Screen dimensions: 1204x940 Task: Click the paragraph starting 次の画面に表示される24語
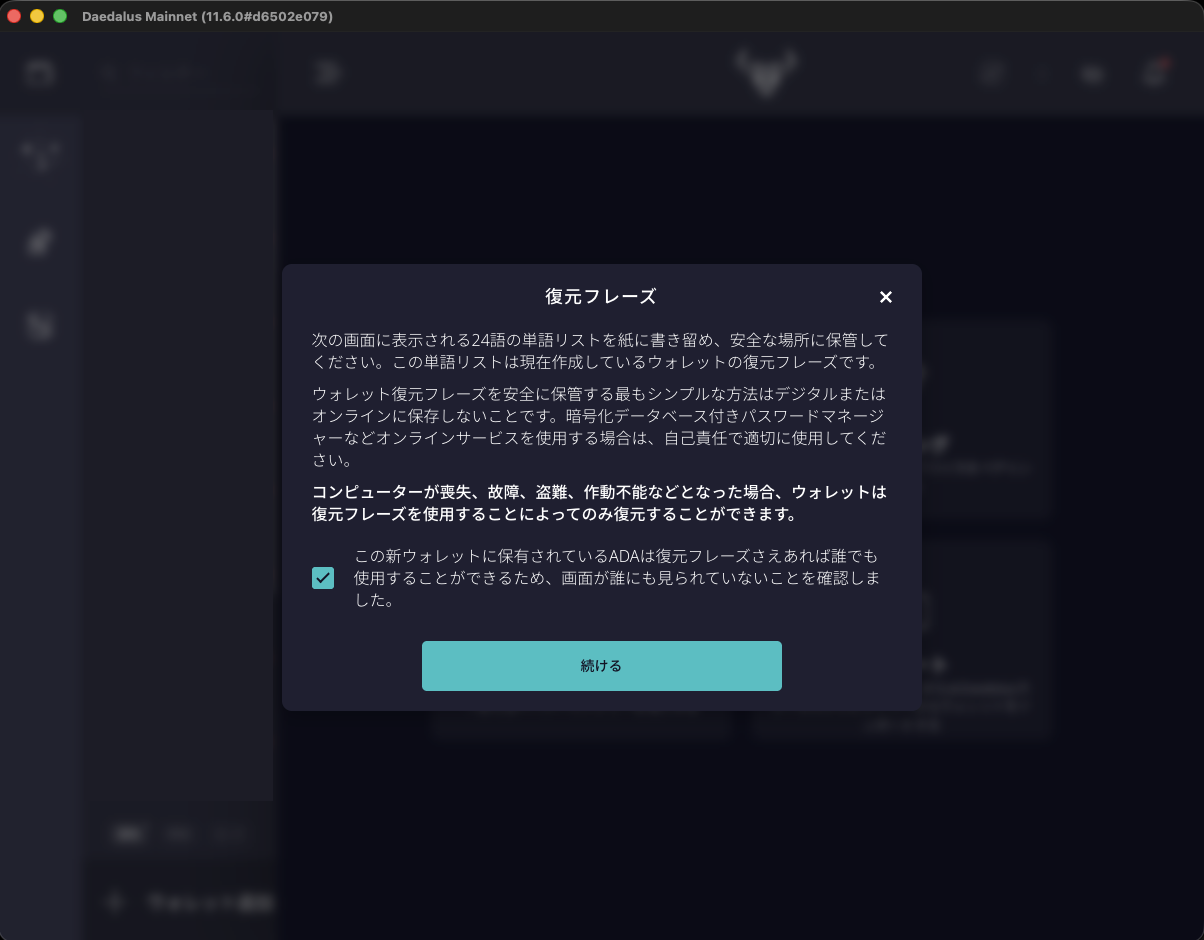point(600,351)
